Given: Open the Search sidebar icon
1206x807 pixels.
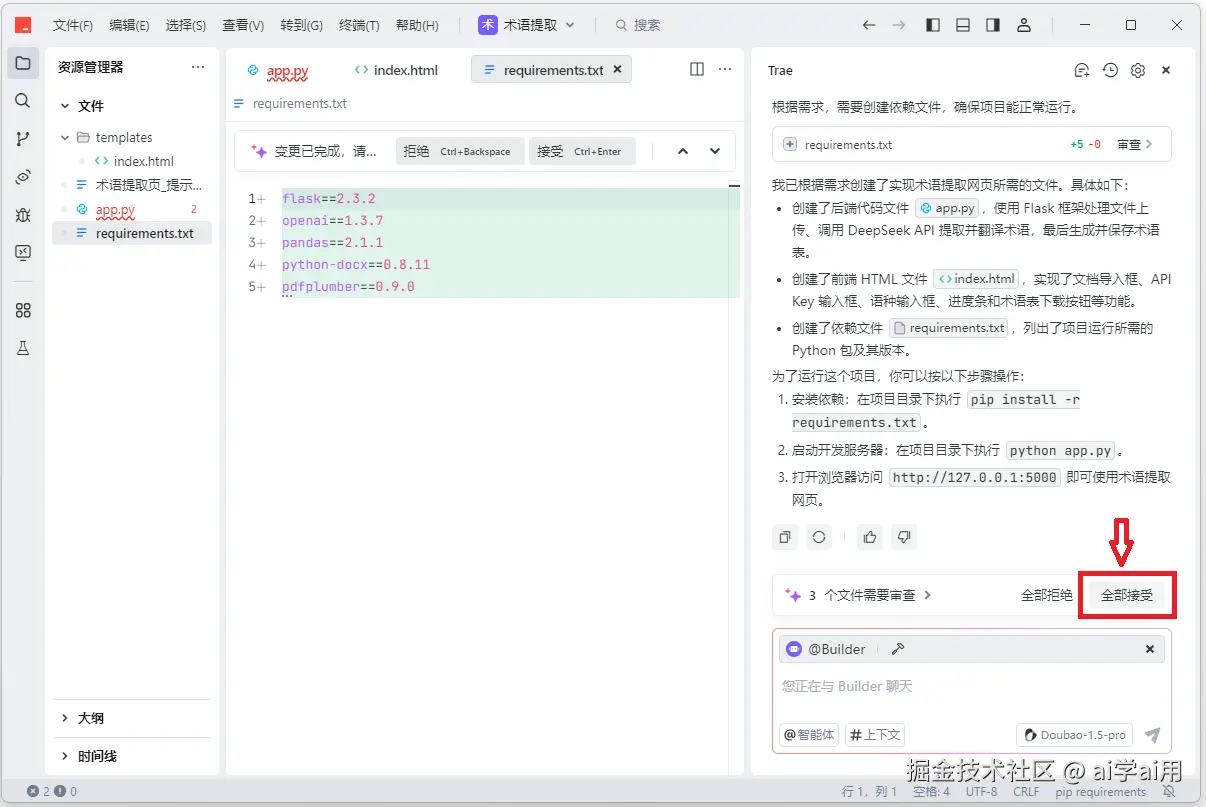Looking at the screenshot, I should coord(22,101).
